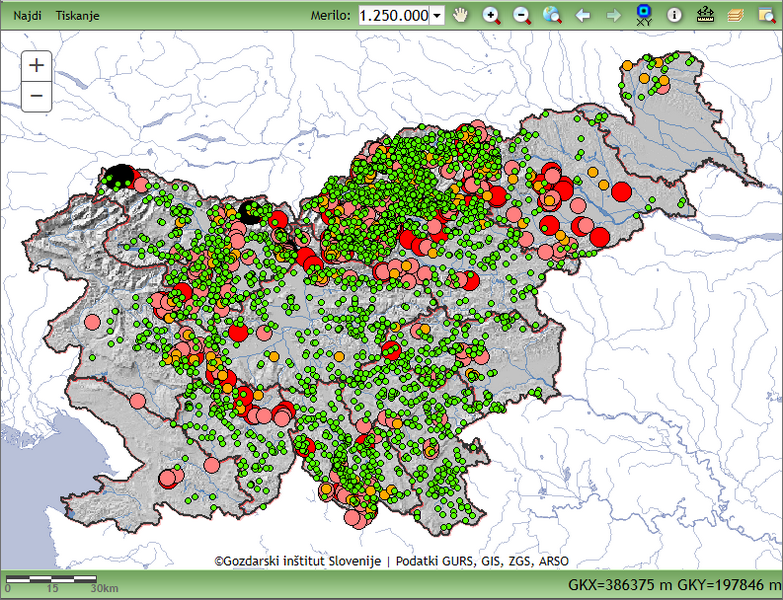Image resolution: width=783 pixels, height=600 pixels.
Task: Go back to previous map view
Action: (x=583, y=15)
